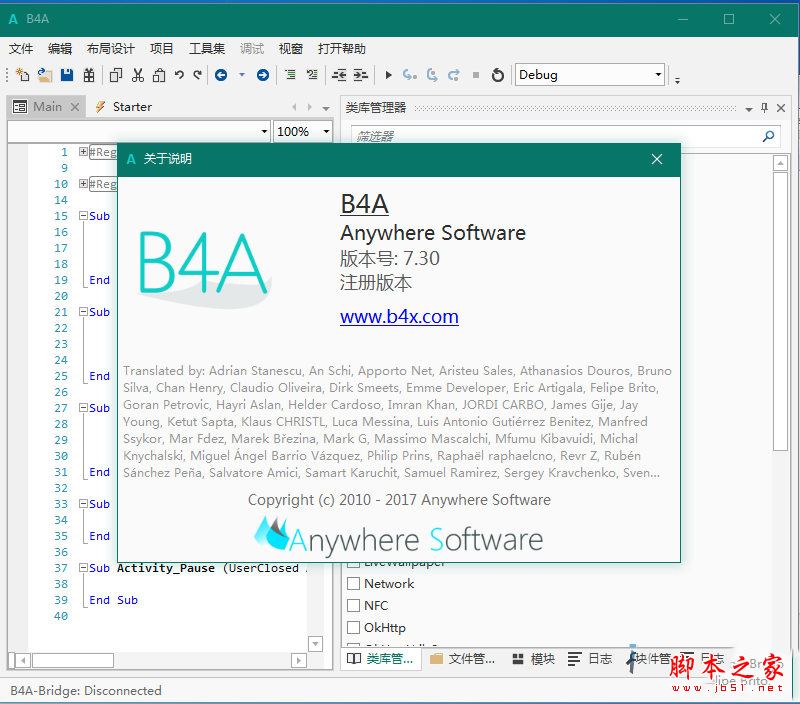Click the library list vertical scrollbar thumb

[x=780, y=311]
